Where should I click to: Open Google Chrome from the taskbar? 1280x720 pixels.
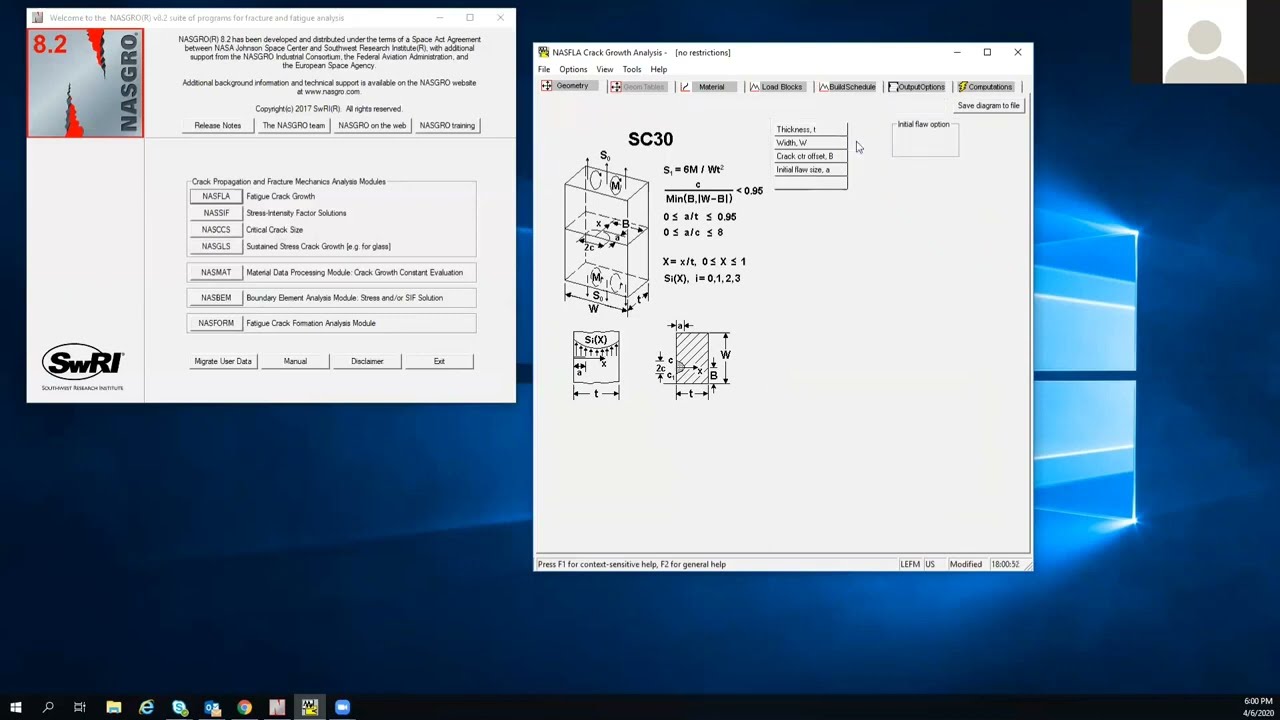coord(245,708)
